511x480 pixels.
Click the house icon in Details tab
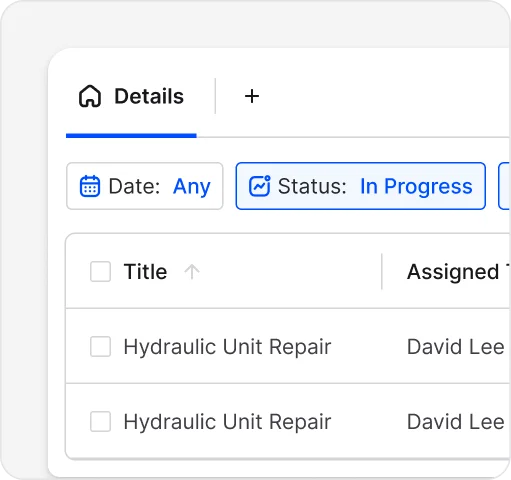tap(90, 97)
